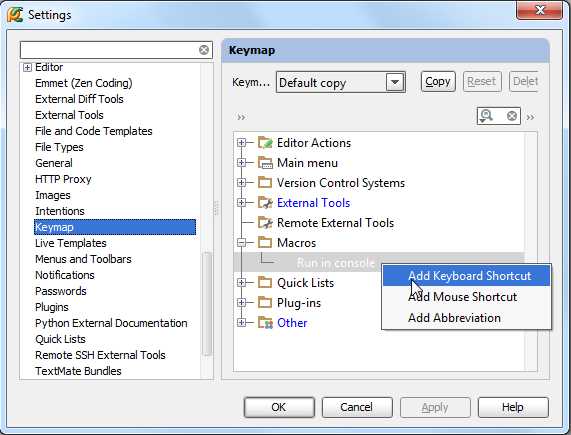The height and width of the screenshot is (435, 571).
Task: Click the Plug-ins folder icon
Action: click(x=265, y=303)
